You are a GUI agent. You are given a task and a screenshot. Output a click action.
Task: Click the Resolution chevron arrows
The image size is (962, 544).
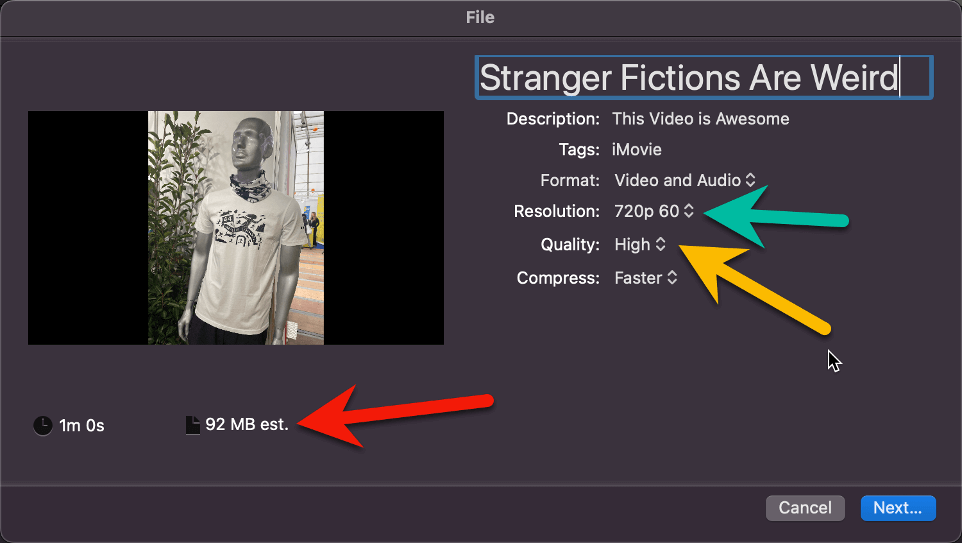(x=689, y=211)
